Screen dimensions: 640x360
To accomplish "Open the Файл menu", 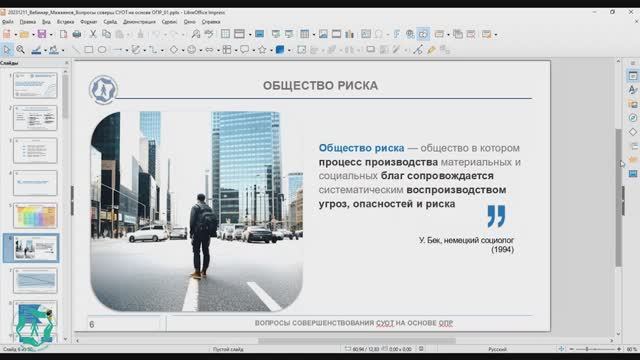I will click(8, 22).
